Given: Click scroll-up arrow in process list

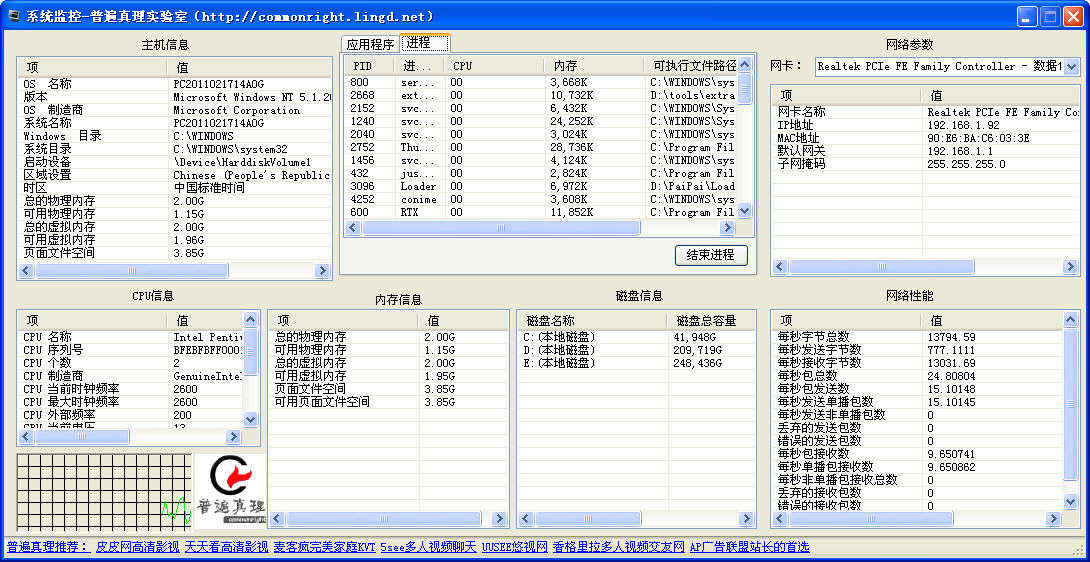Looking at the screenshot, I should click(x=745, y=65).
